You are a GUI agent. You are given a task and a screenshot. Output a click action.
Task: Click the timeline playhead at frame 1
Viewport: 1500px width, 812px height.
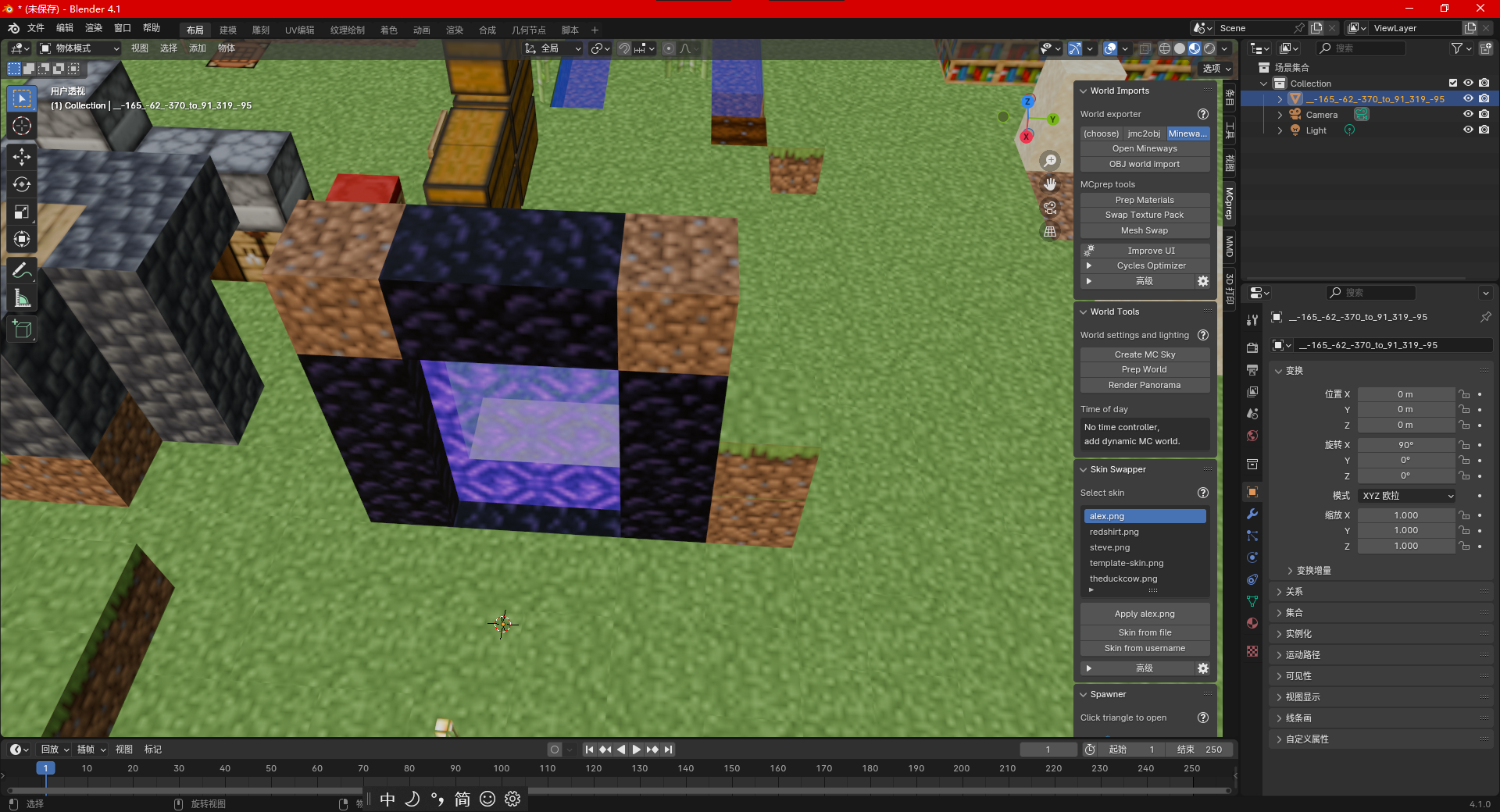click(x=45, y=768)
